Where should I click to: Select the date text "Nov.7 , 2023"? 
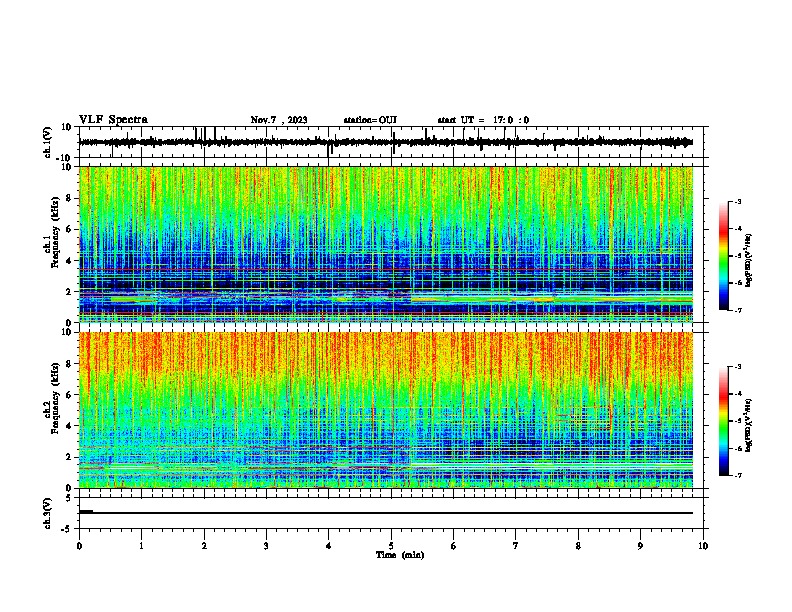(279, 120)
